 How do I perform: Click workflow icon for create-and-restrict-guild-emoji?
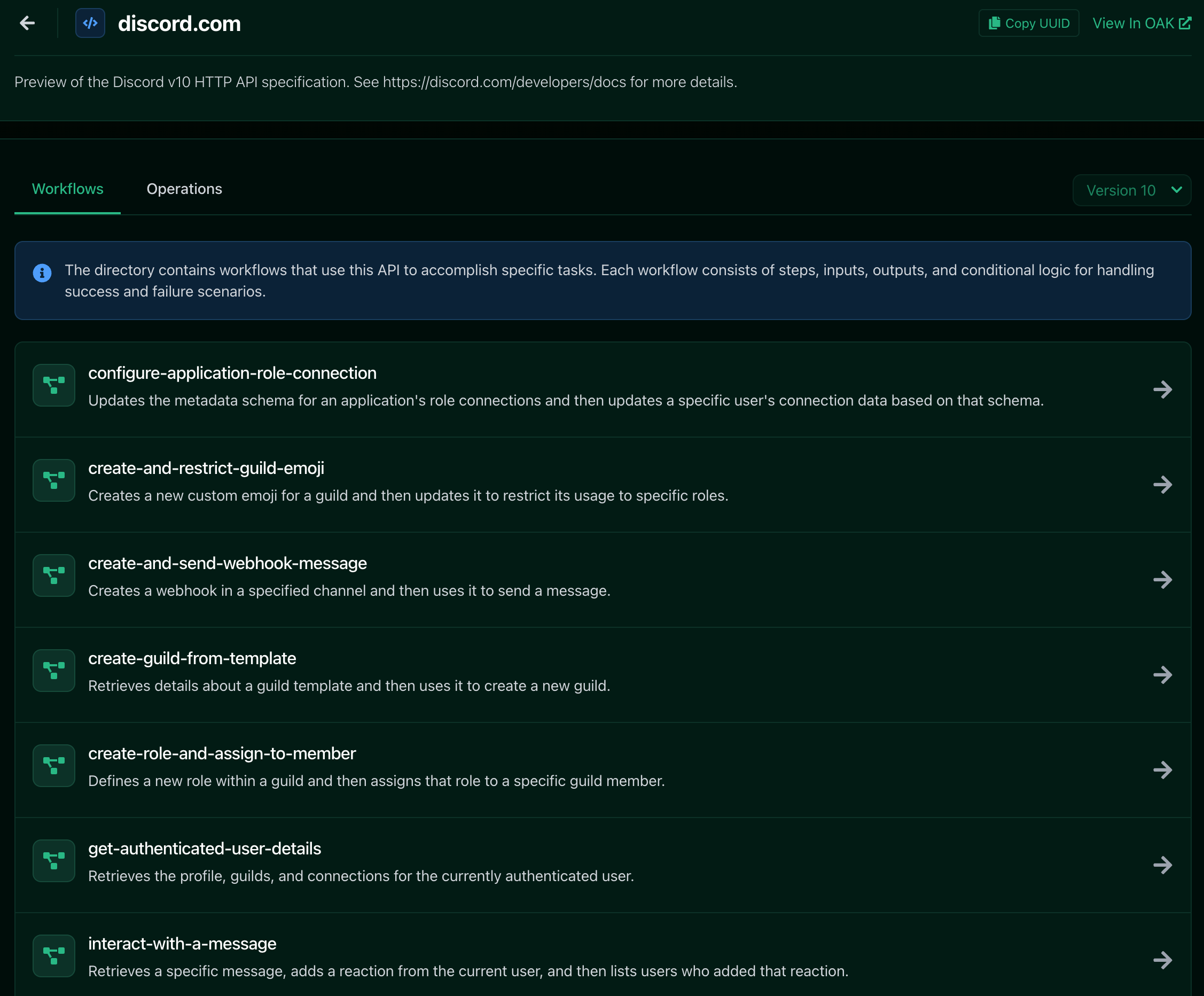point(54,480)
